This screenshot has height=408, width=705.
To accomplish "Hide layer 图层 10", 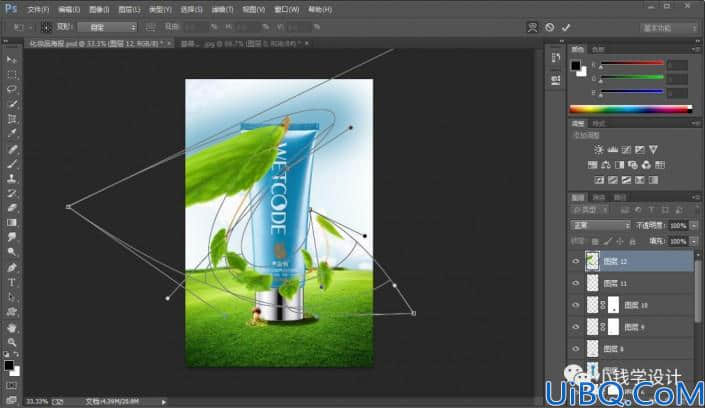I will pyautogui.click(x=576, y=305).
